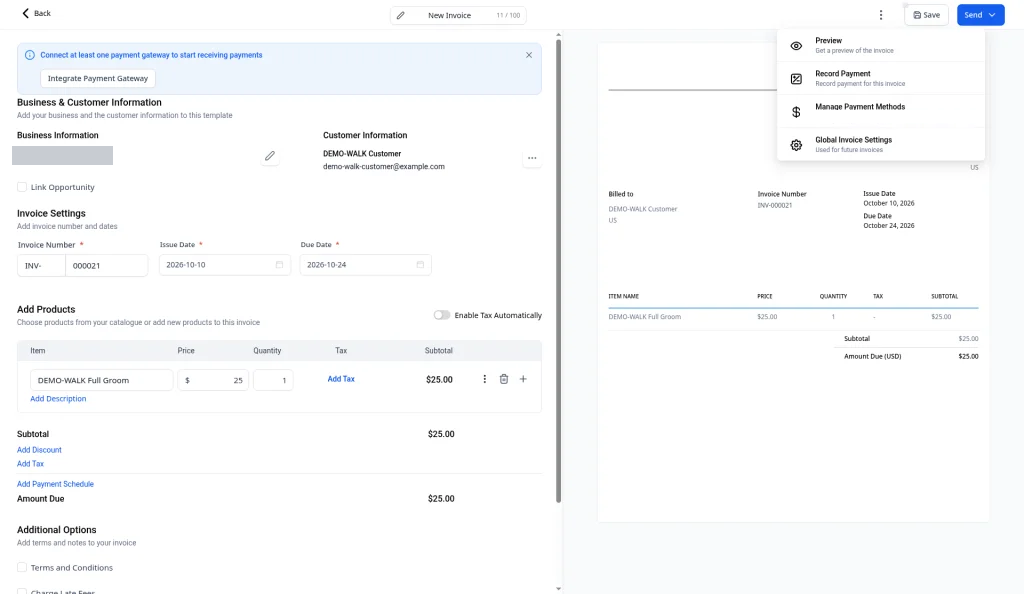Click Integrate Payment Gateway button
Screen dimensions: 1024x594
coord(98,78)
